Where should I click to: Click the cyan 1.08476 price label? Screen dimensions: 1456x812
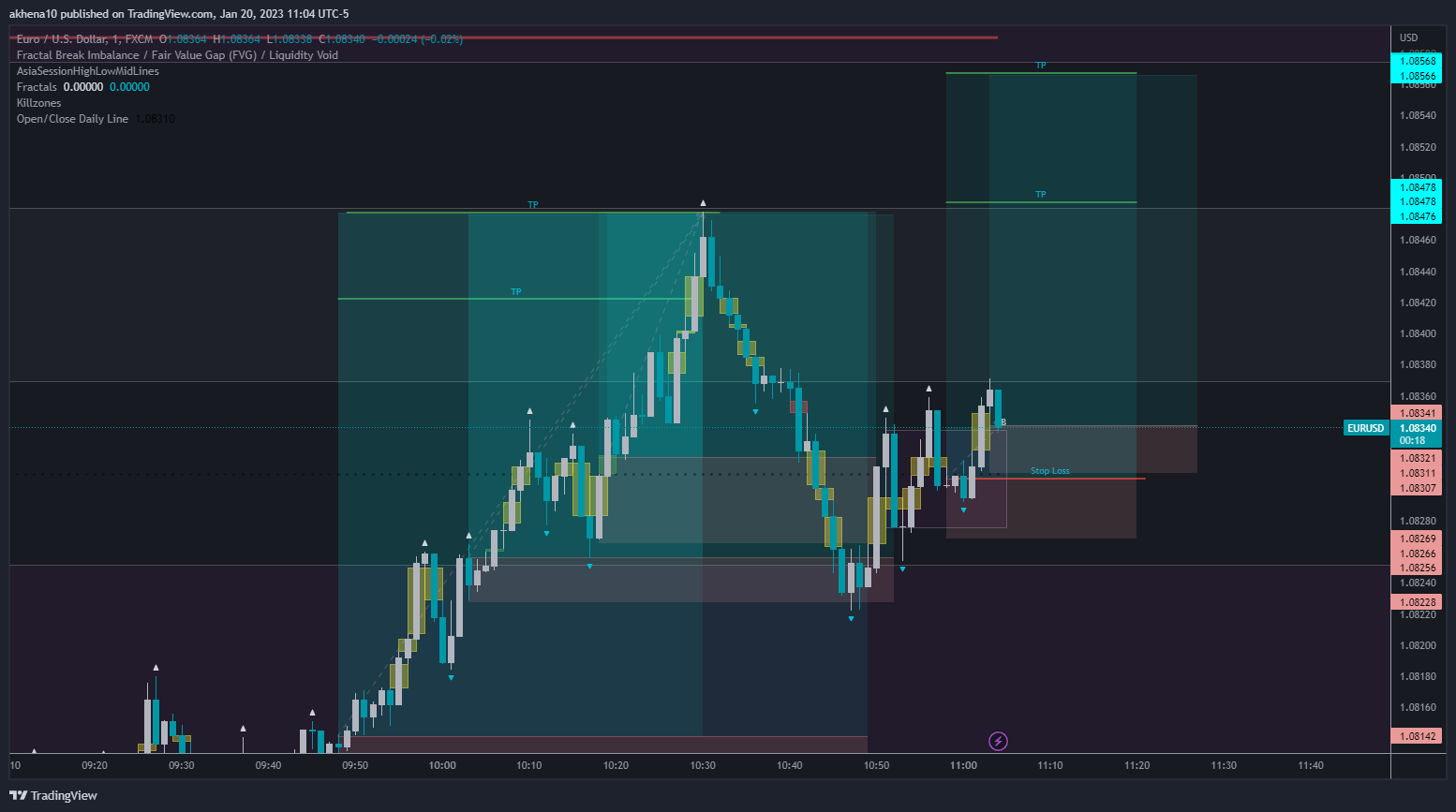(x=1416, y=216)
